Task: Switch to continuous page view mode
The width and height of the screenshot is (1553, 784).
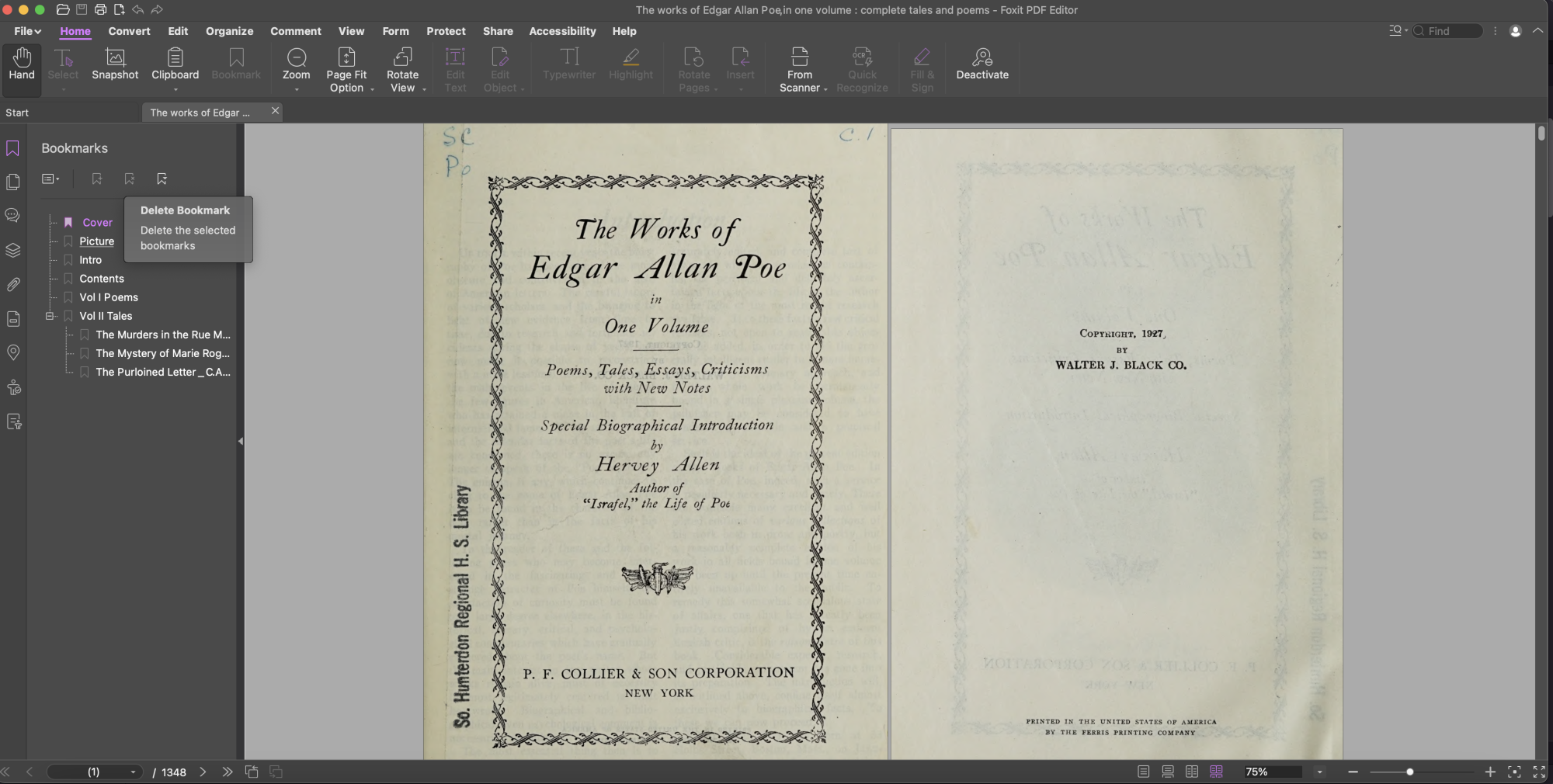Action: (1167, 772)
